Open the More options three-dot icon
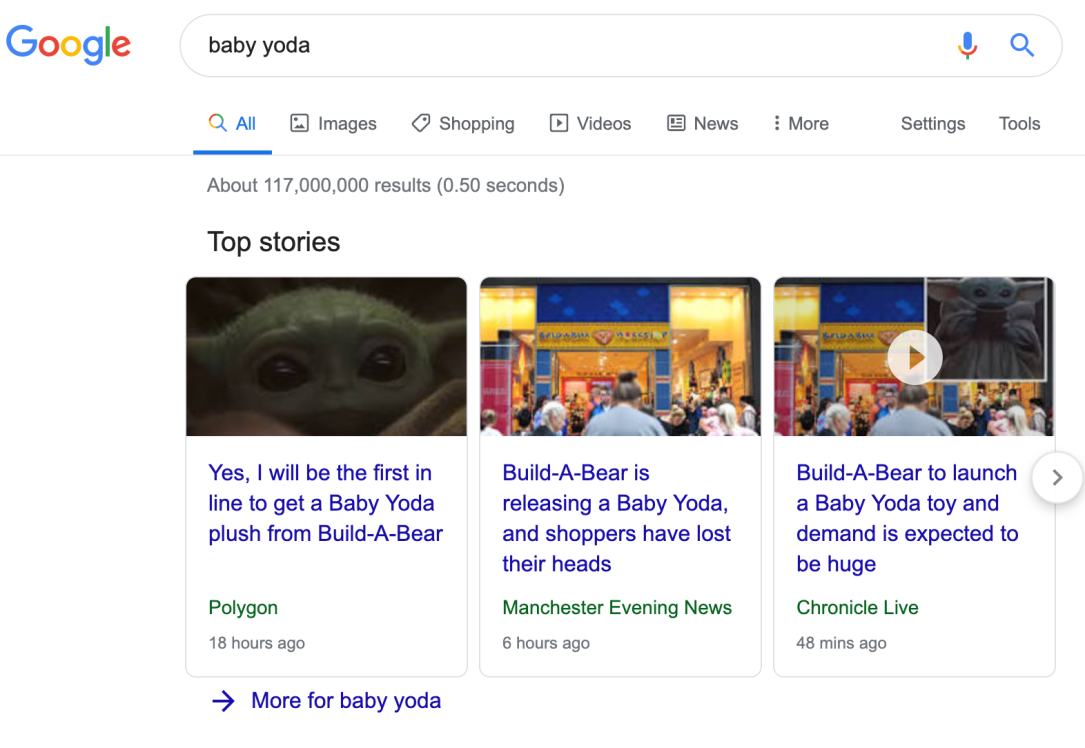The width and height of the screenshot is (1085, 748). [x=778, y=122]
